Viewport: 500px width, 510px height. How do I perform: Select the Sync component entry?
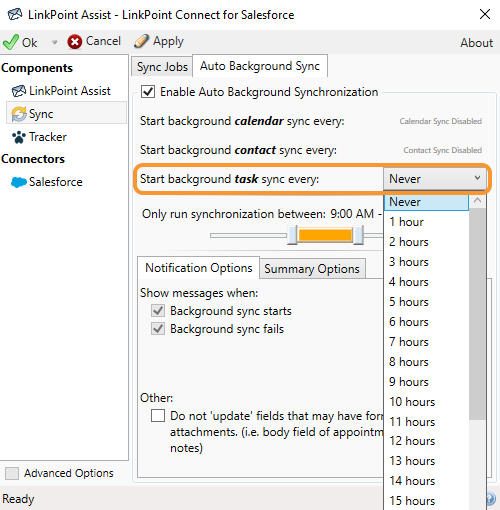pos(66,114)
